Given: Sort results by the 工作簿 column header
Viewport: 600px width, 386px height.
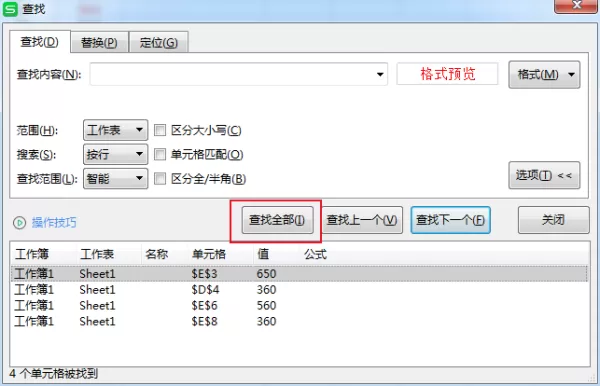Looking at the screenshot, I should pyautogui.click(x=32, y=254).
